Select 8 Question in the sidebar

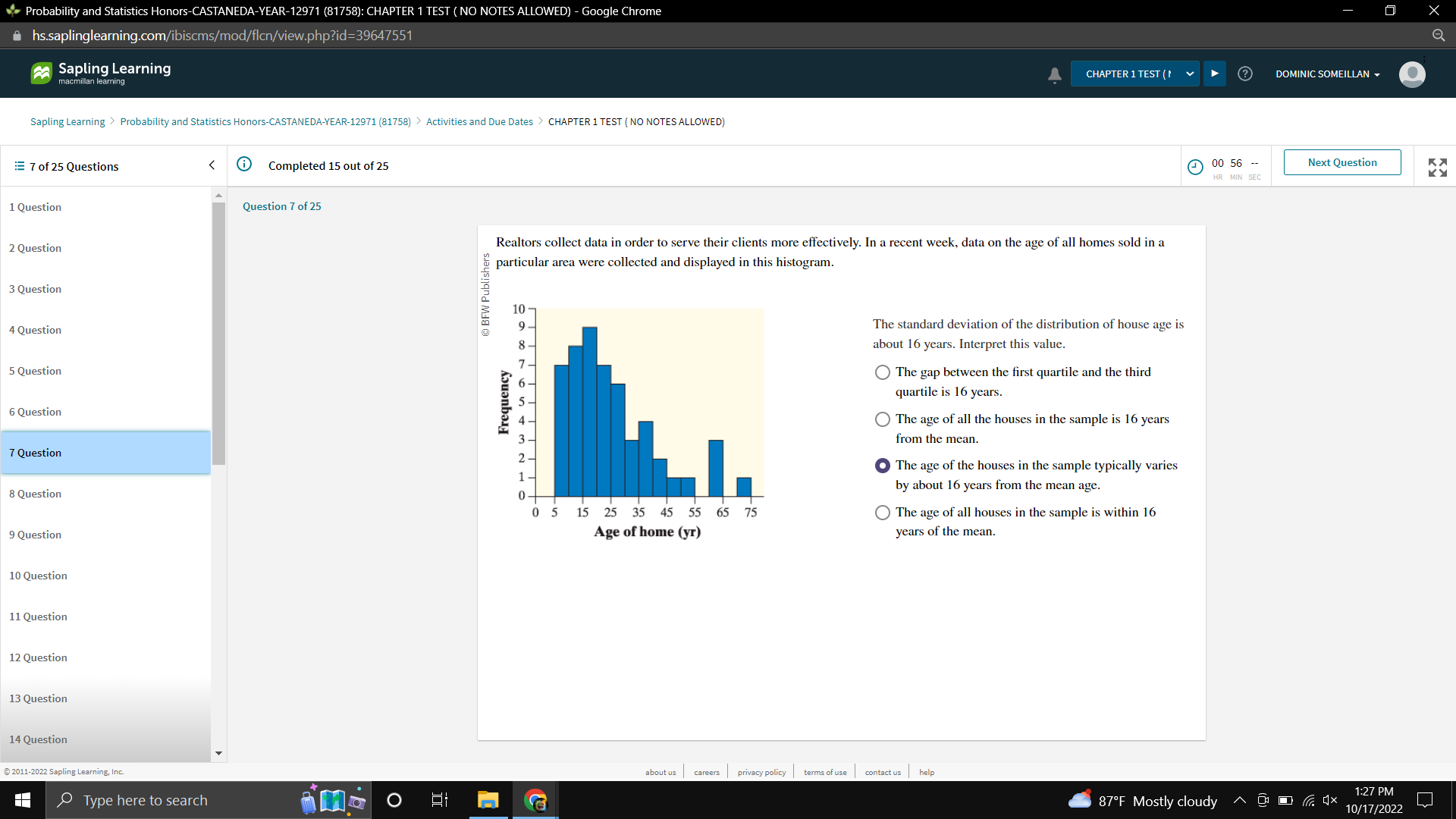pyautogui.click(x=35, y=493)
